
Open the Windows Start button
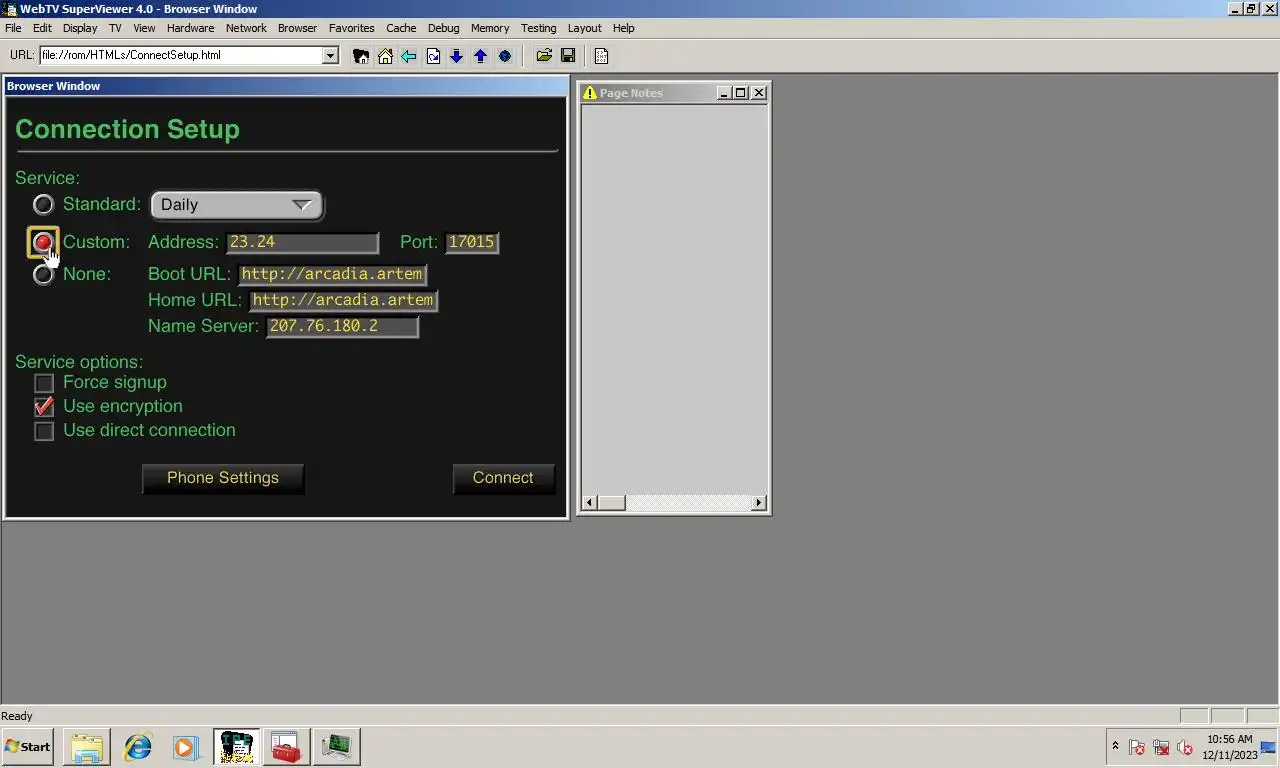tap(28, 747)
